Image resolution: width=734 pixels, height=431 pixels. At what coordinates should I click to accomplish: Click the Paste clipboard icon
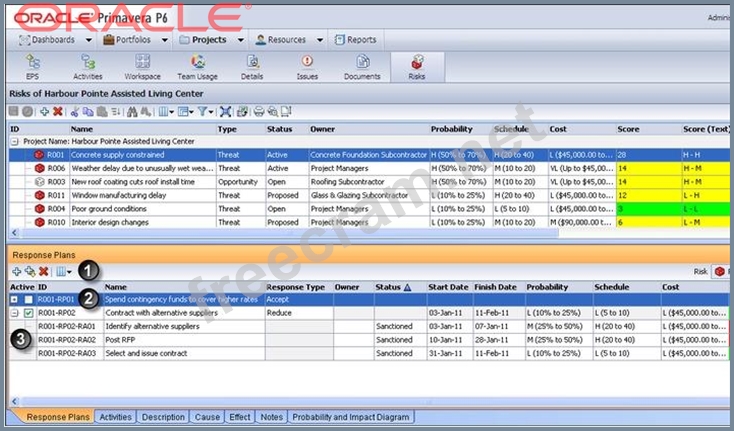pyautogui.click(x=102, y=111)
